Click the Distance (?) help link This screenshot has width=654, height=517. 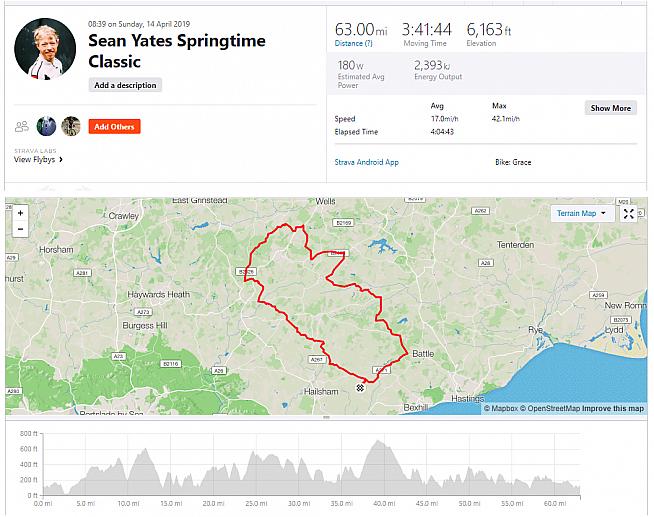coord(349,43)
